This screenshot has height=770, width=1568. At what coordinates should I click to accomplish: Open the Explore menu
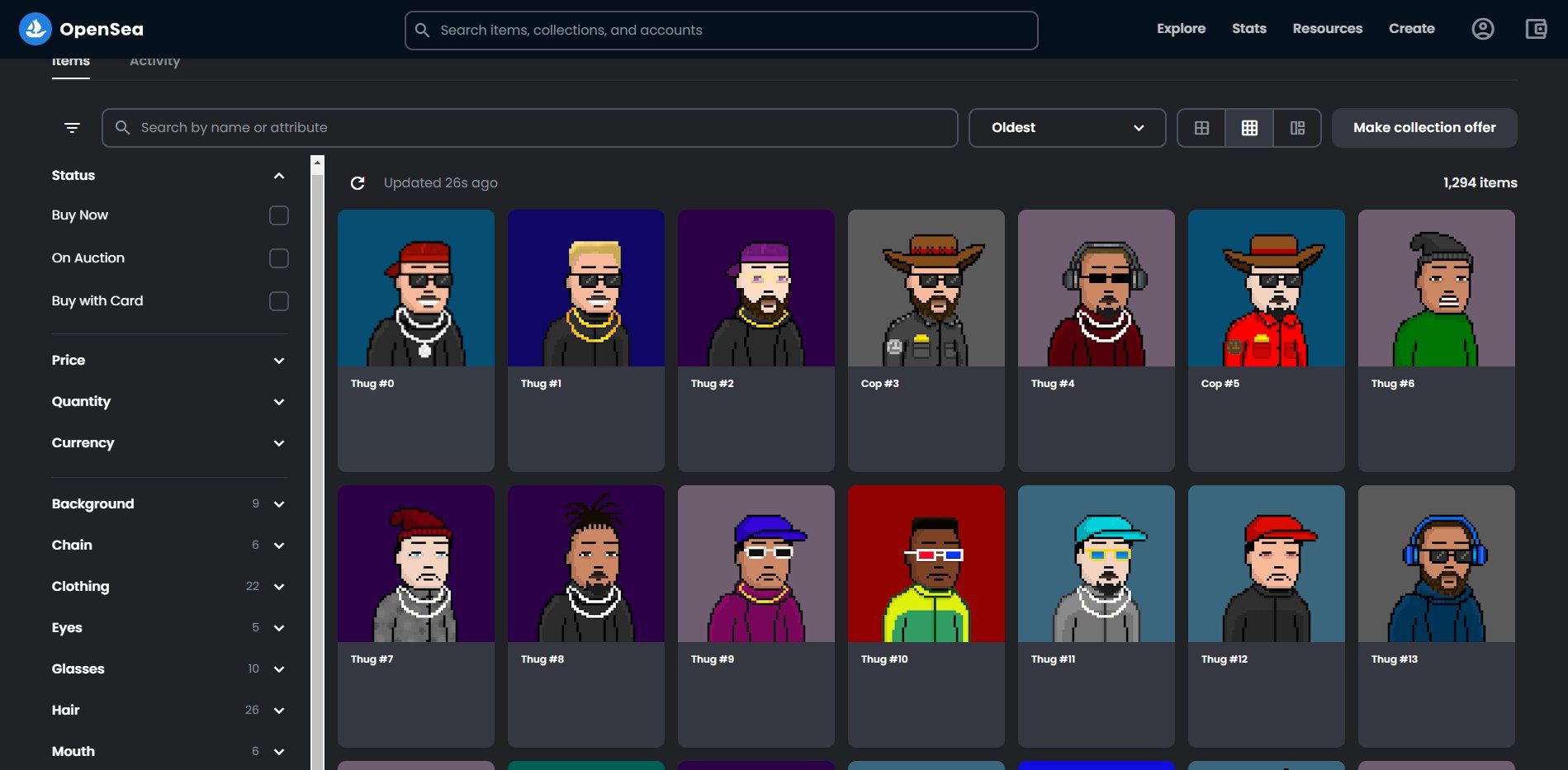tap(1181, 29)
